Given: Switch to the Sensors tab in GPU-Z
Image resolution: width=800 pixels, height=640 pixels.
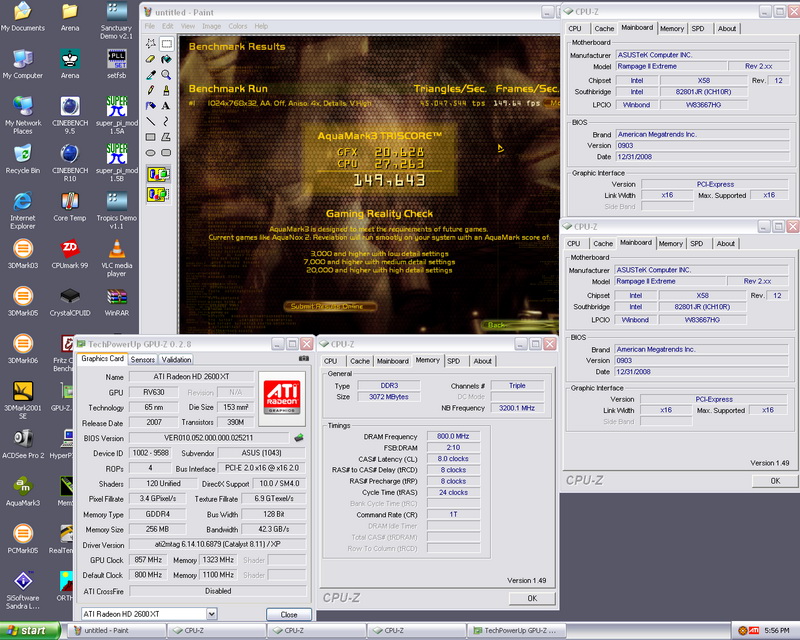Looking at the screenshot, I should (x=142, y=359).
